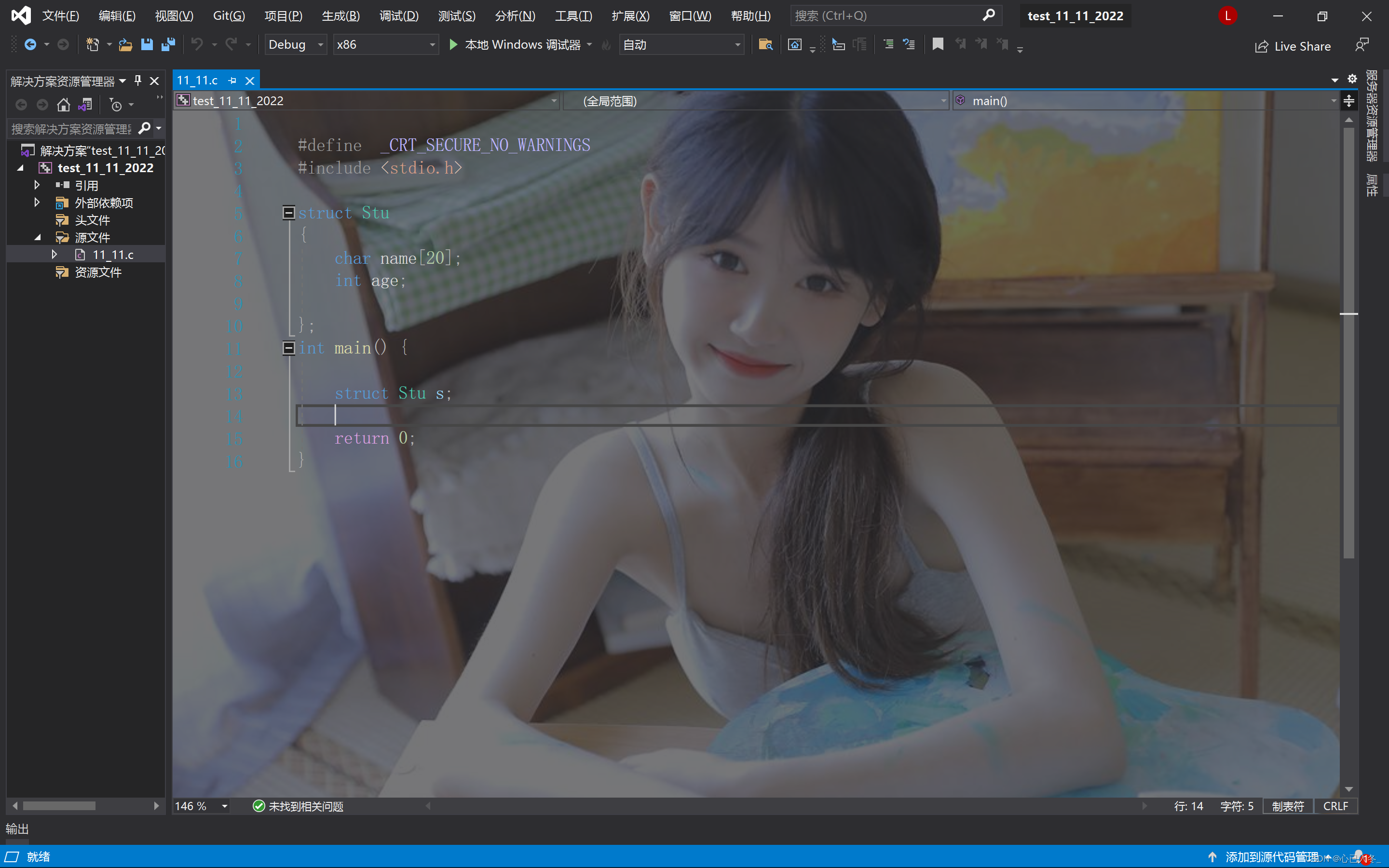Screen dimensions: 1389x868
Task: Toggle bookmark on current line
Action: pos(937,44)
